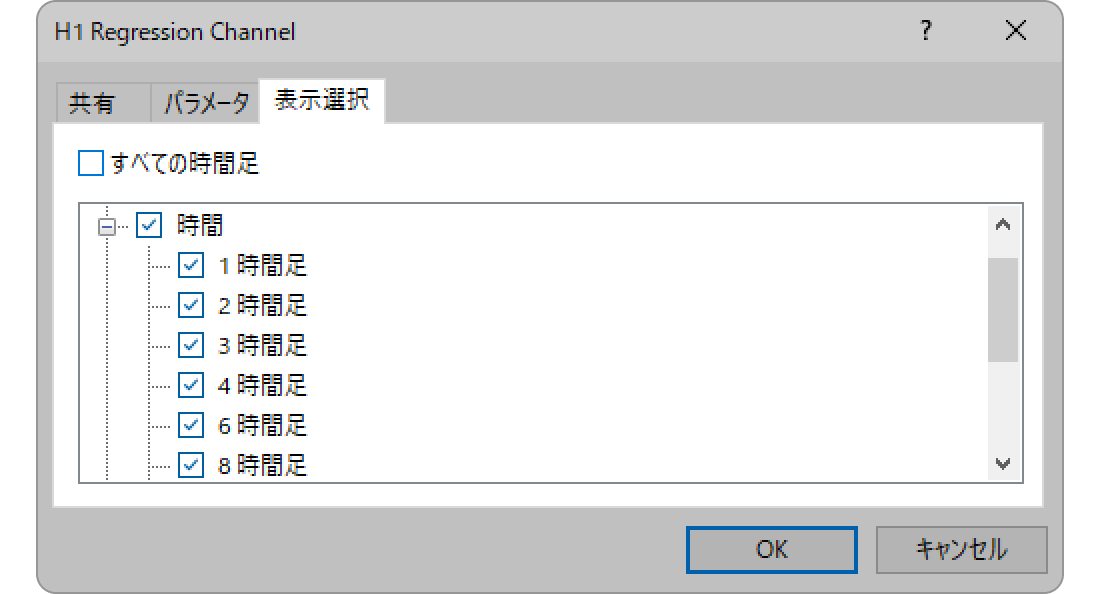Select the 4 時間足 tree item label

262,385
